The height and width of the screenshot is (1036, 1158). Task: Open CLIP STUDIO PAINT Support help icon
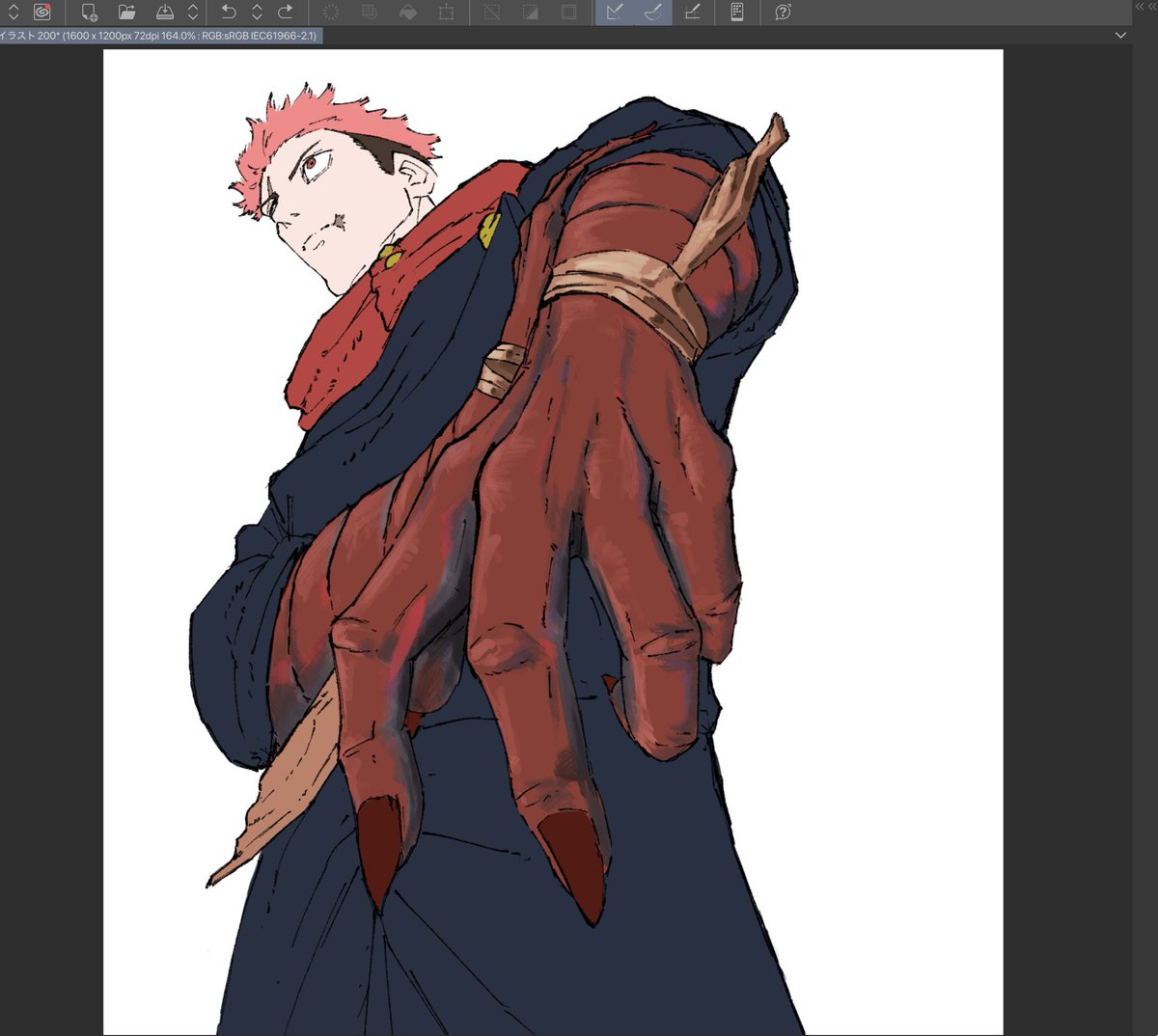pyautogui.click(x=783, y=13)
